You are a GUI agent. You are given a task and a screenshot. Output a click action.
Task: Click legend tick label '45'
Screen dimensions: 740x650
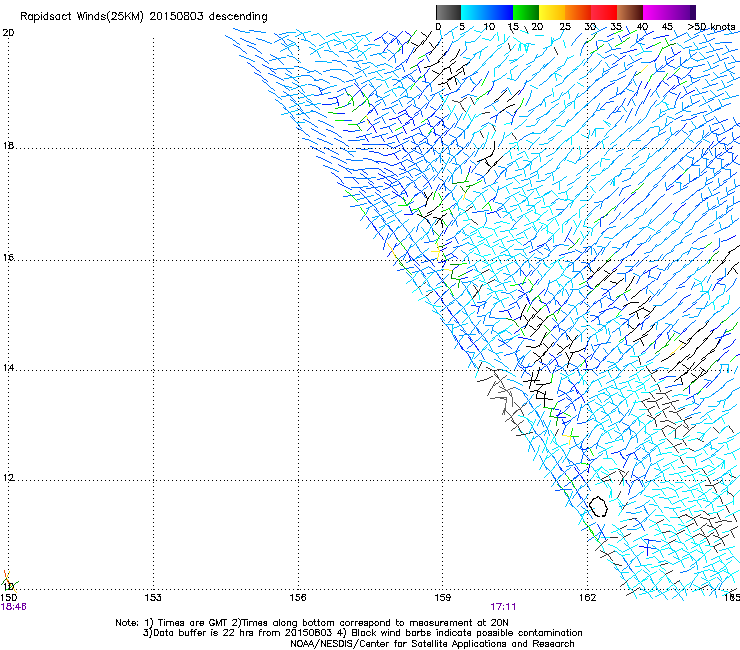pos(667,26)
